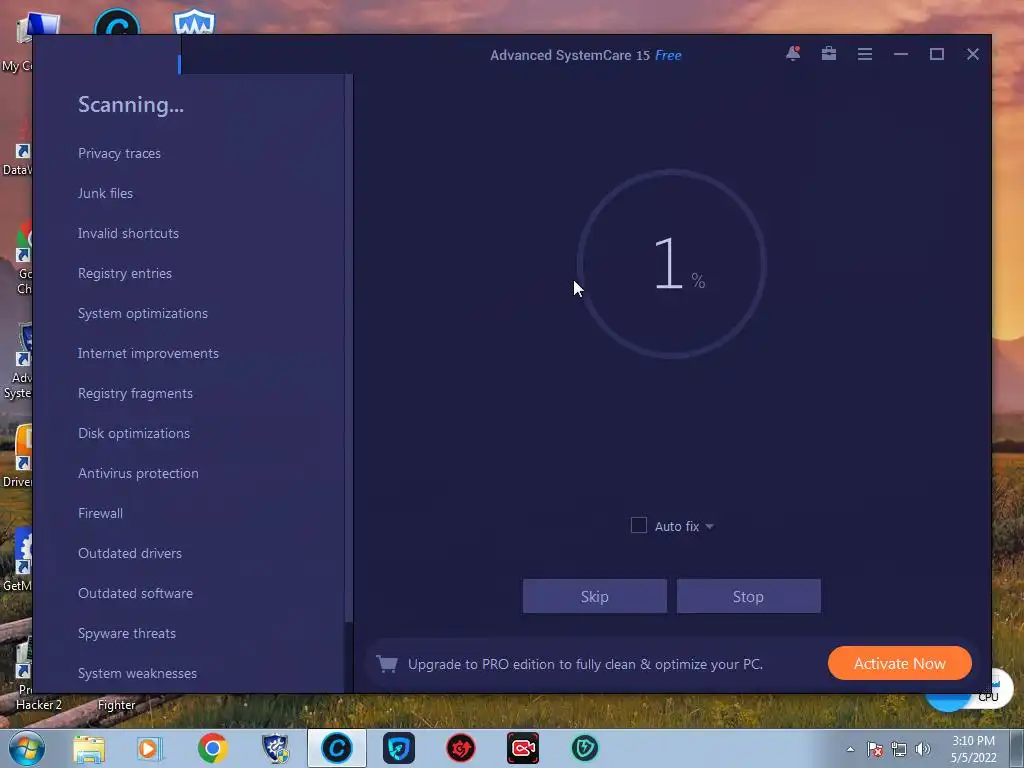
Task: Select Invalid shortcuts item
Action: 128,233
